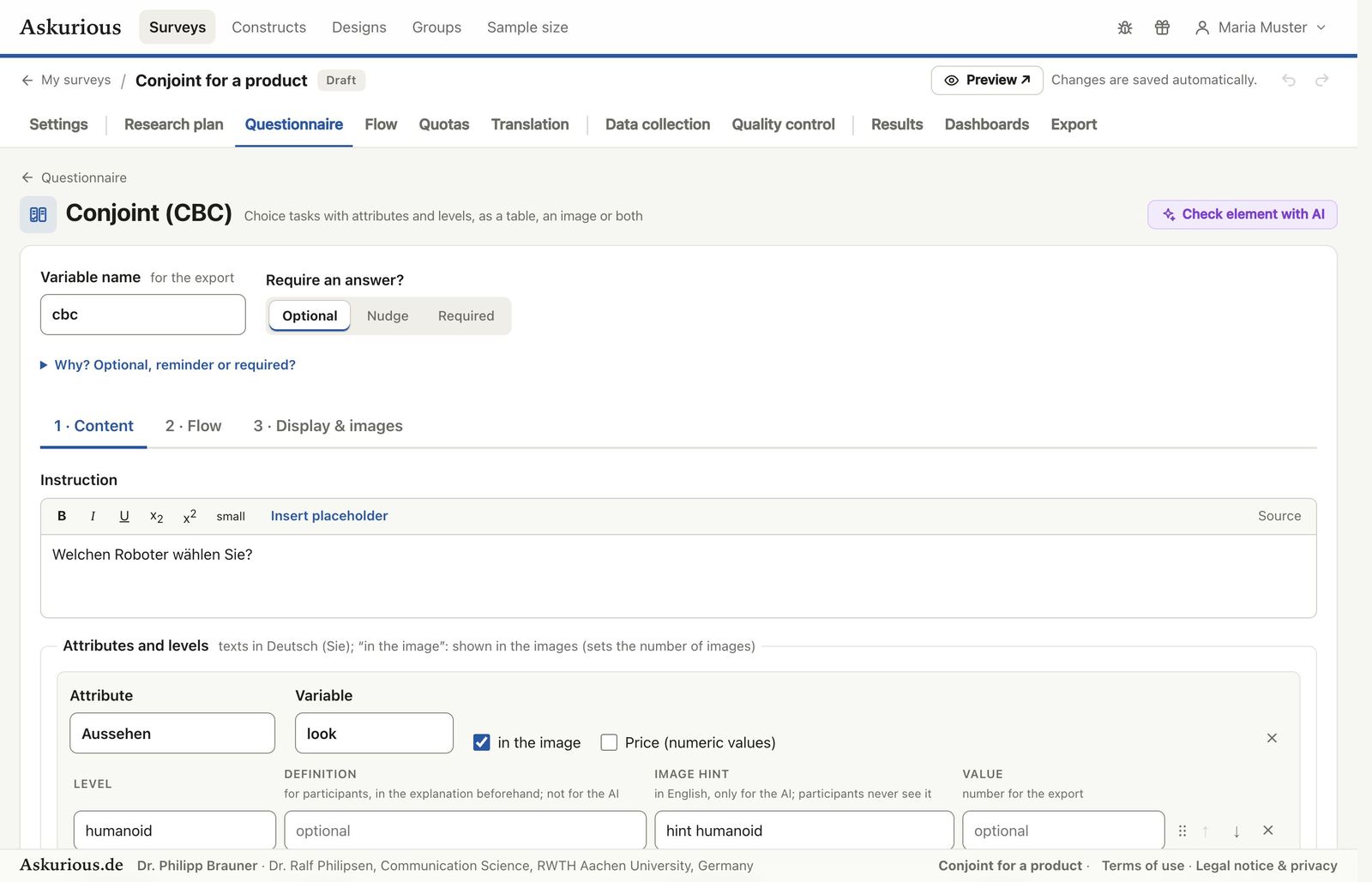Click the bug report icon
Viewport: 1372px width, 882px height.
[x=1125, y=27]
